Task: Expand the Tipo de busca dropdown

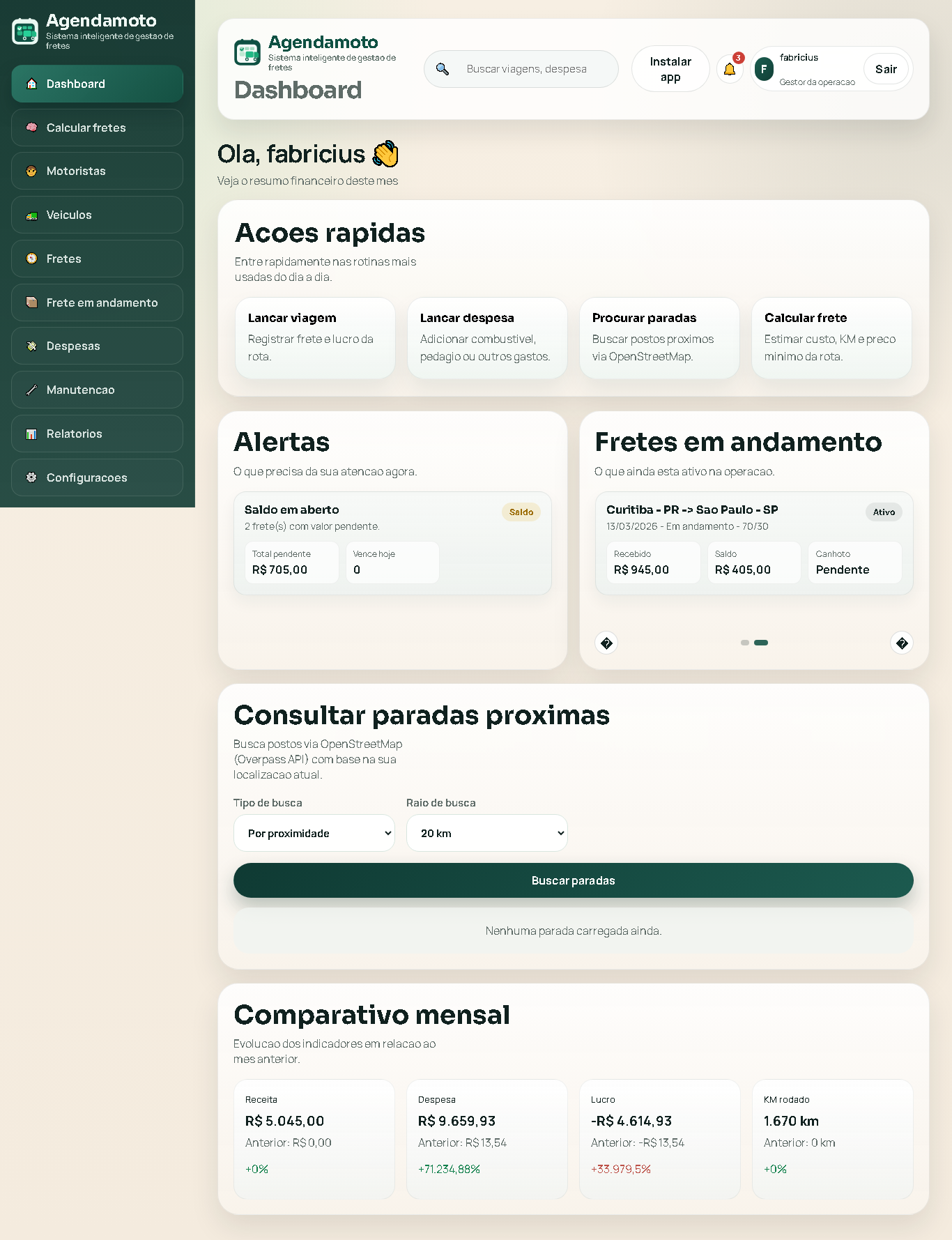Action: click(314, 833)
